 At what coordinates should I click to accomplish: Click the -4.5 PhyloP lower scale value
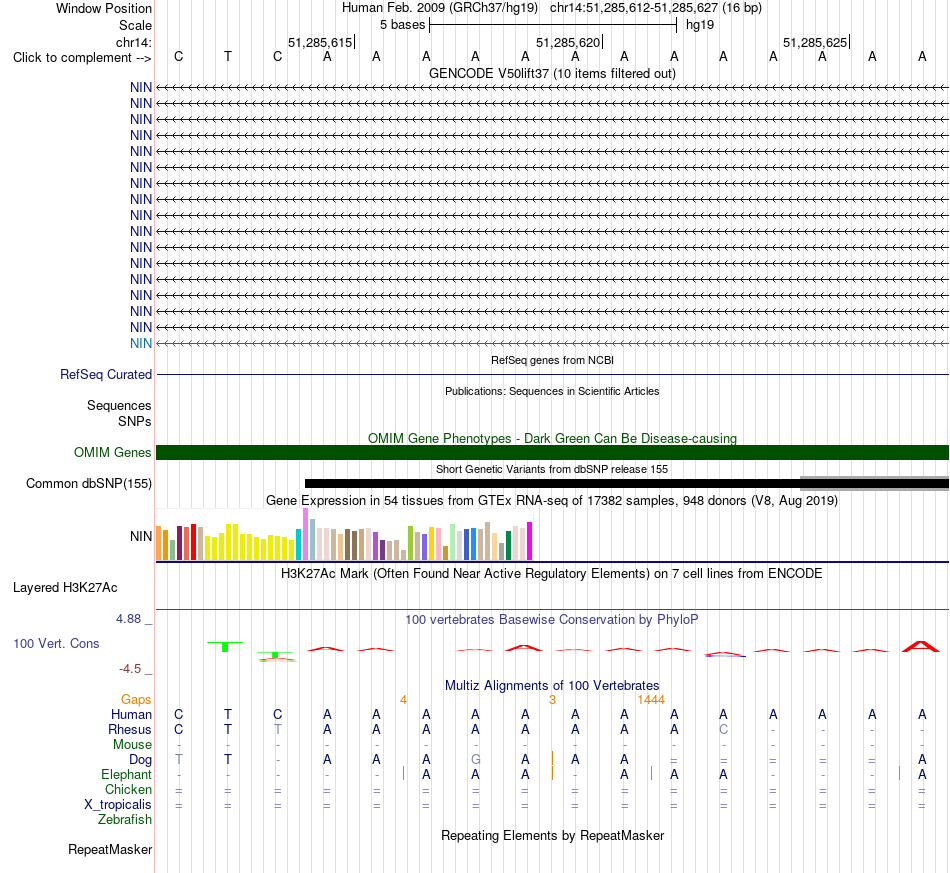pyautogui.click(x=130, y=669)
